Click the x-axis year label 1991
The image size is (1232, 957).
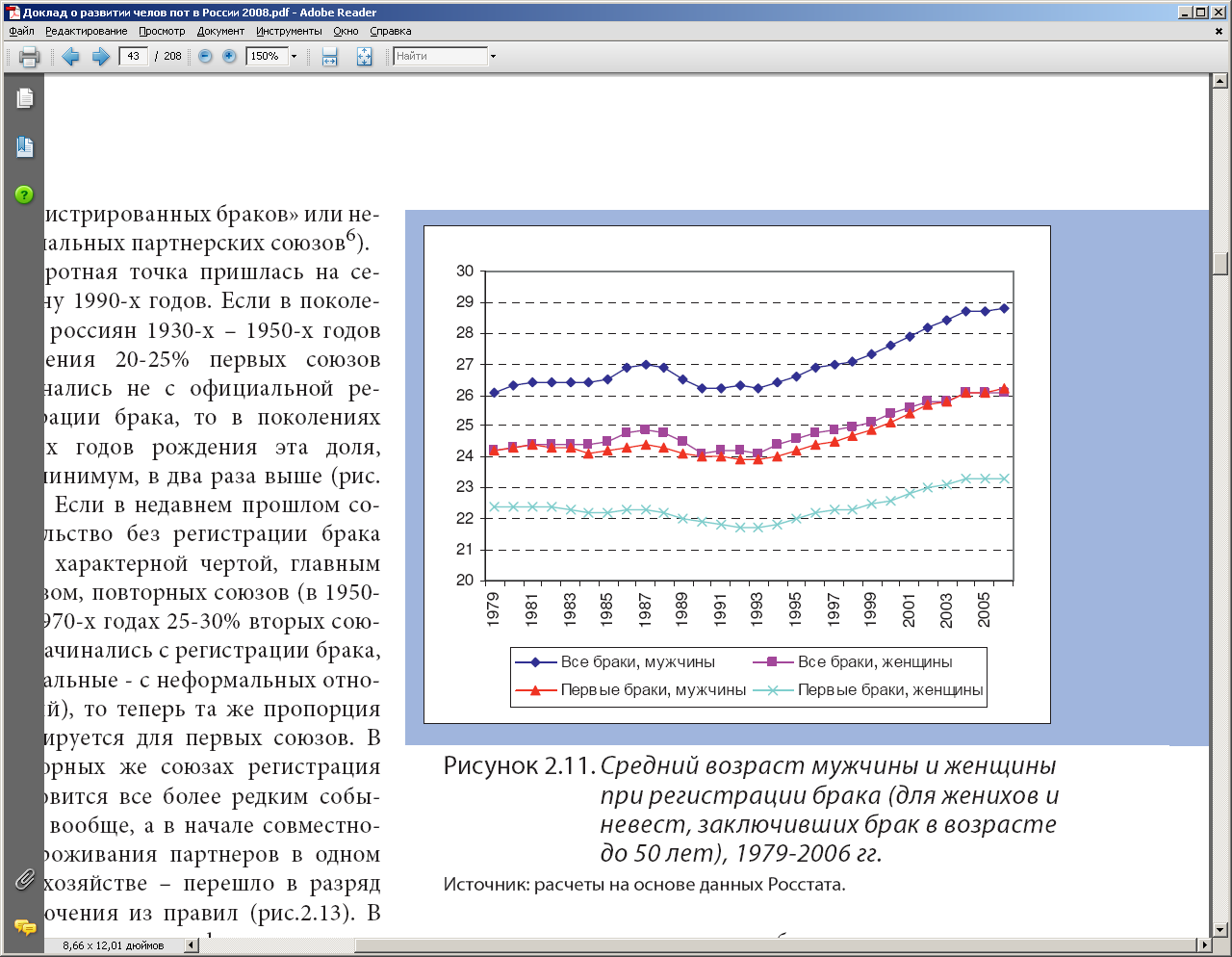[x=720, y=609]
